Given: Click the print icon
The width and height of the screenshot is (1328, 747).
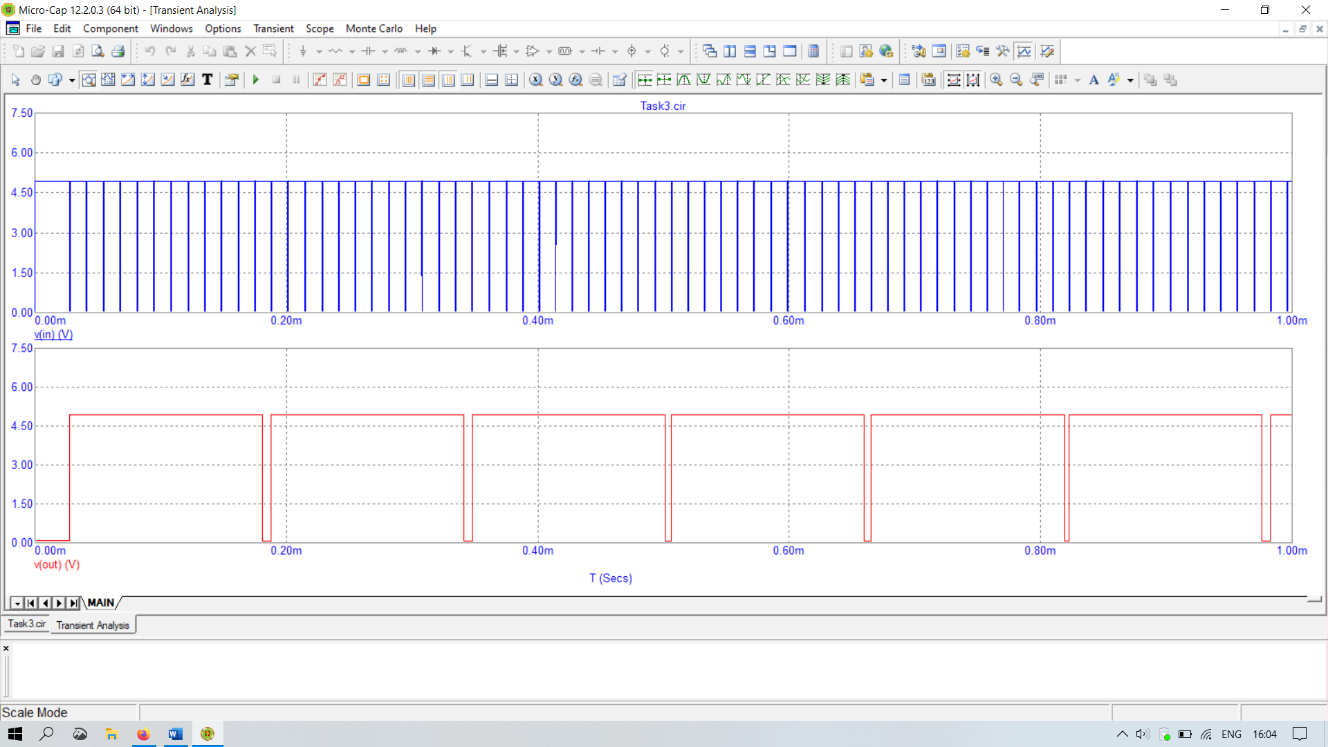Looking at the screenshot, I should (x=118, y=51).
